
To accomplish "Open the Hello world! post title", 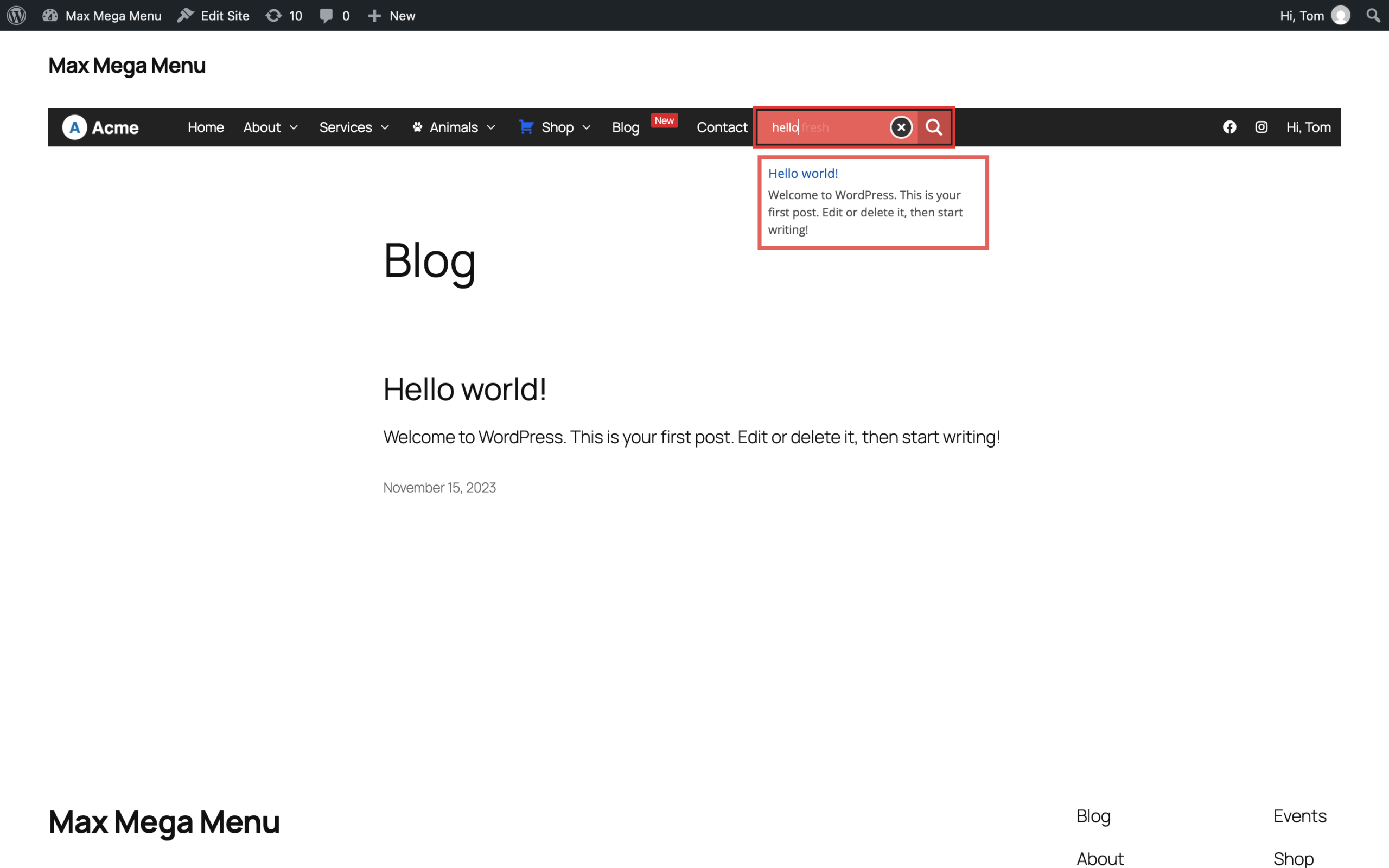I will [x=464, y=389].
